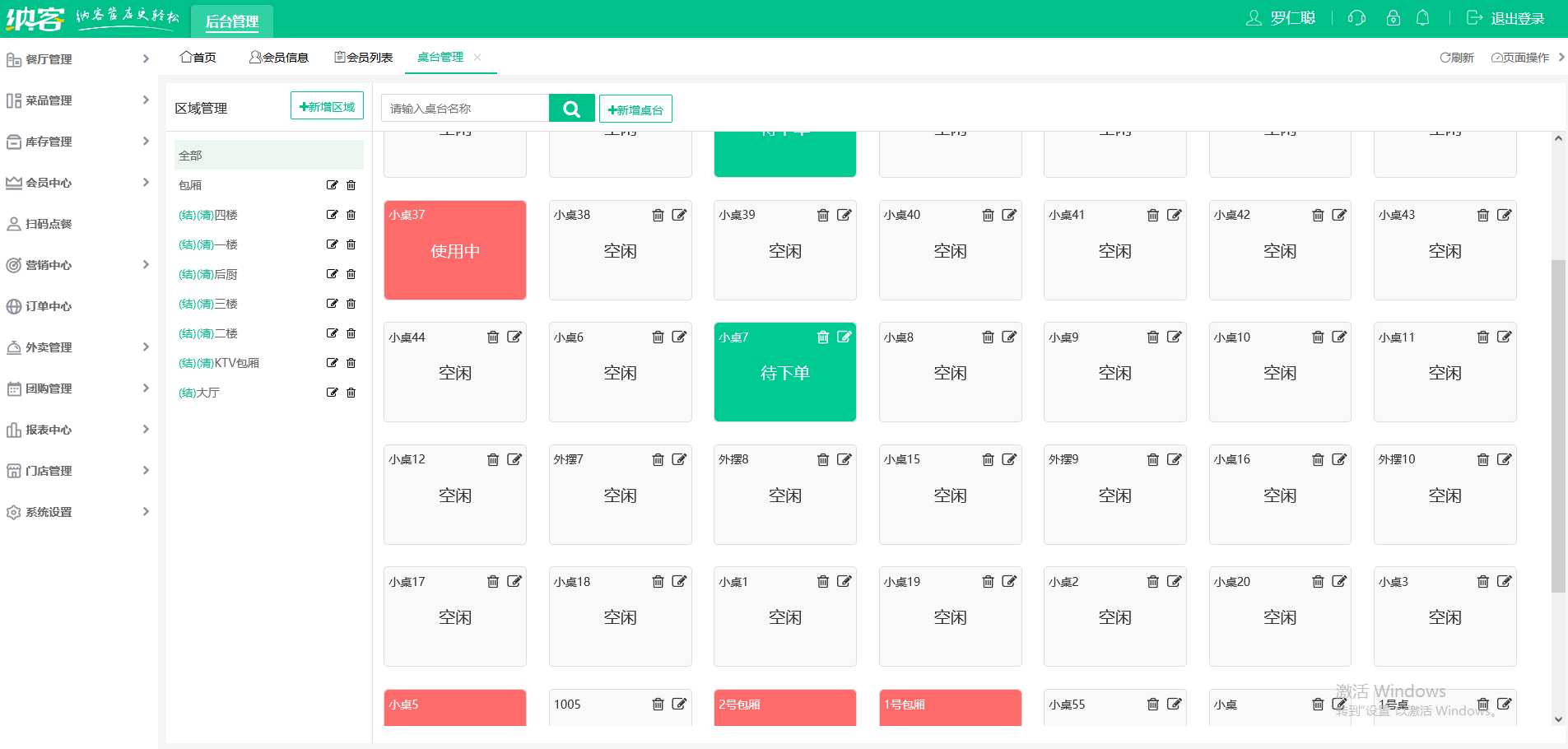The width and height of the screenshot is (1568, 749).
Task: Click 退出登录 to log out
Action: [x=1505, y=18]
